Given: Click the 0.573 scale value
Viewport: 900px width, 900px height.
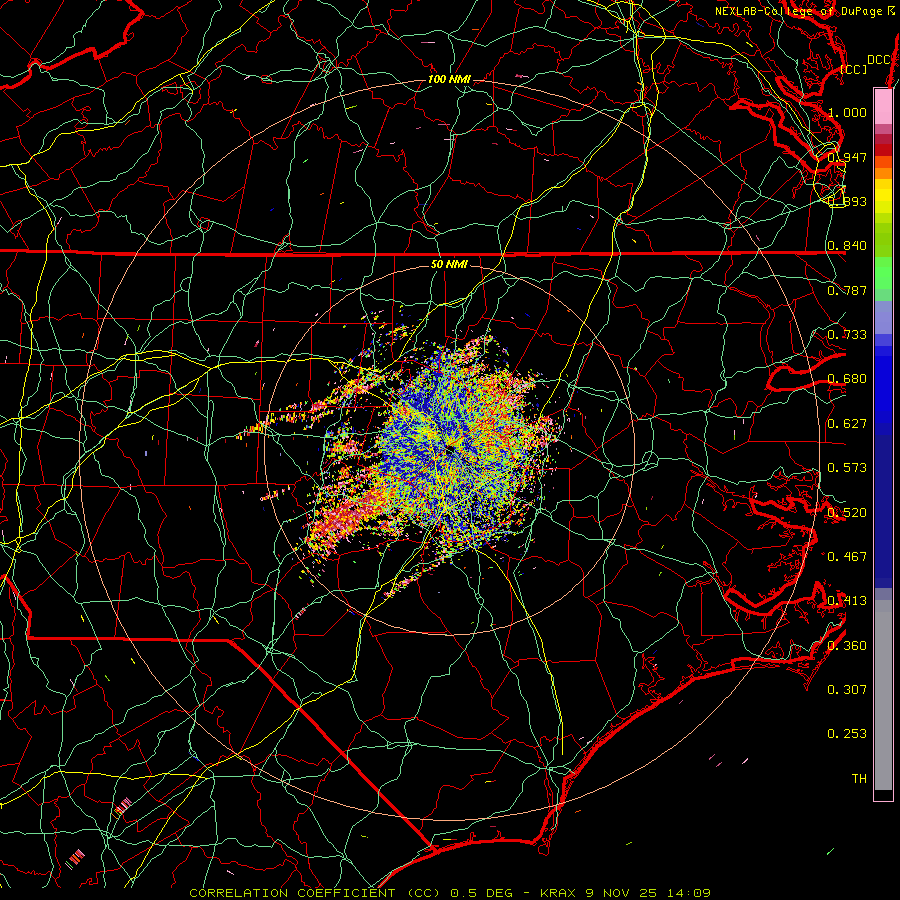Looking at the screenshot, I should point(847,468).
